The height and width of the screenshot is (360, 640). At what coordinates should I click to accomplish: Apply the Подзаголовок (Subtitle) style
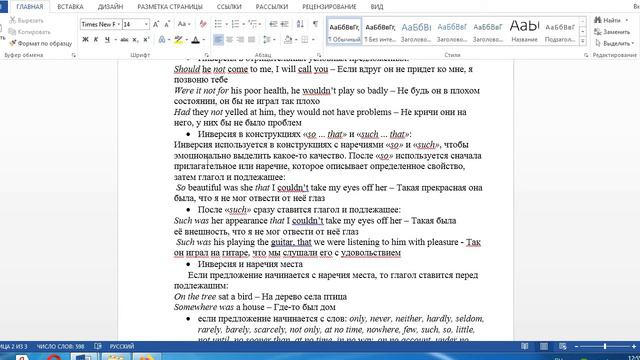click(560, 31)
